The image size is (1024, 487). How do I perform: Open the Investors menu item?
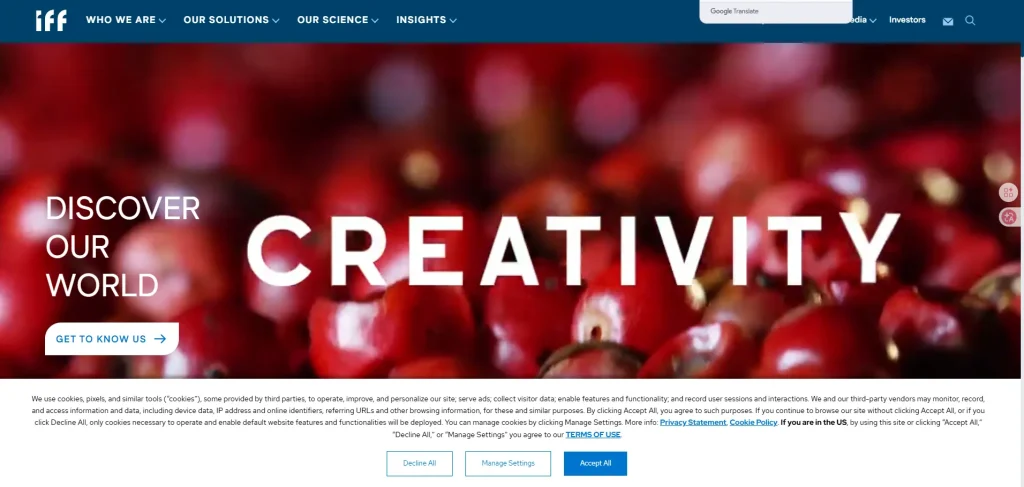click(x=907, y=20)
